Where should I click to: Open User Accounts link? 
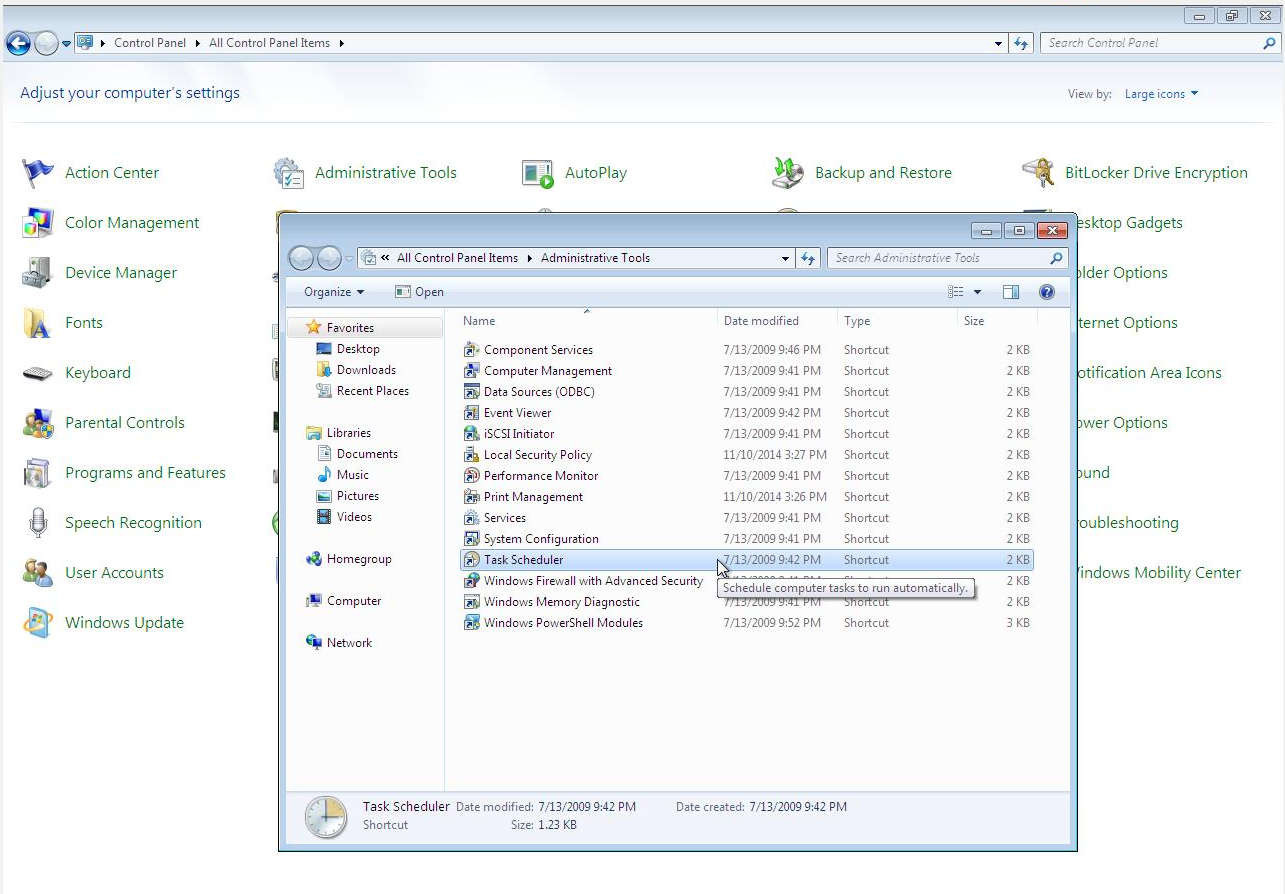114,573
